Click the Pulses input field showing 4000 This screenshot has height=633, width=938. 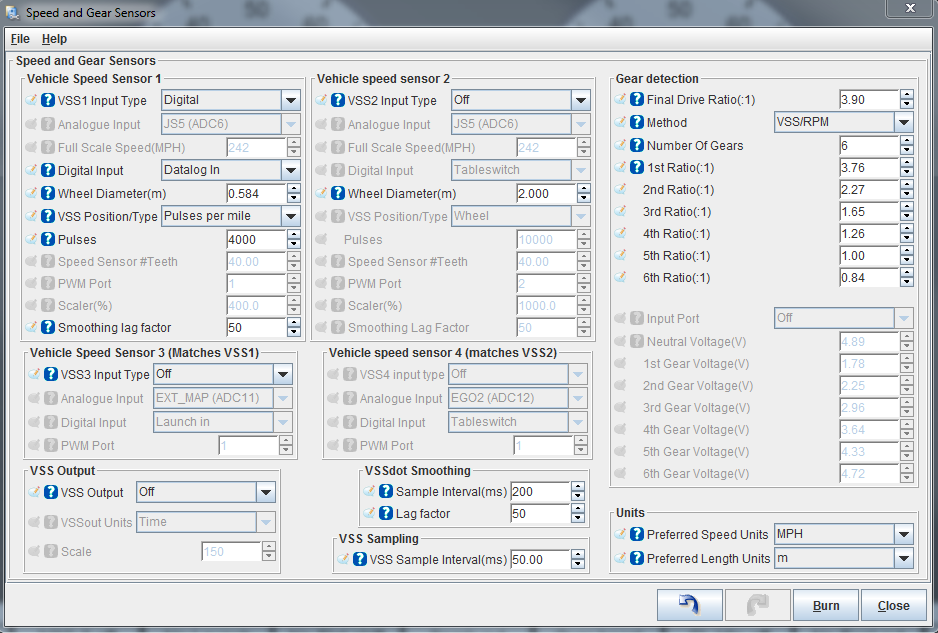tap(256, 239)
